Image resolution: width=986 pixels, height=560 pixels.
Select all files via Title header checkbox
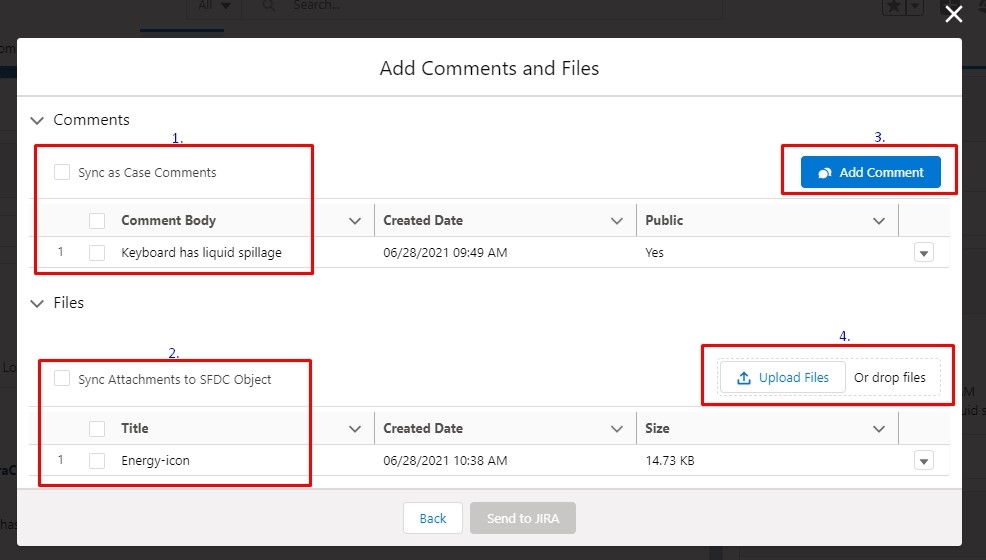point(97,429)
